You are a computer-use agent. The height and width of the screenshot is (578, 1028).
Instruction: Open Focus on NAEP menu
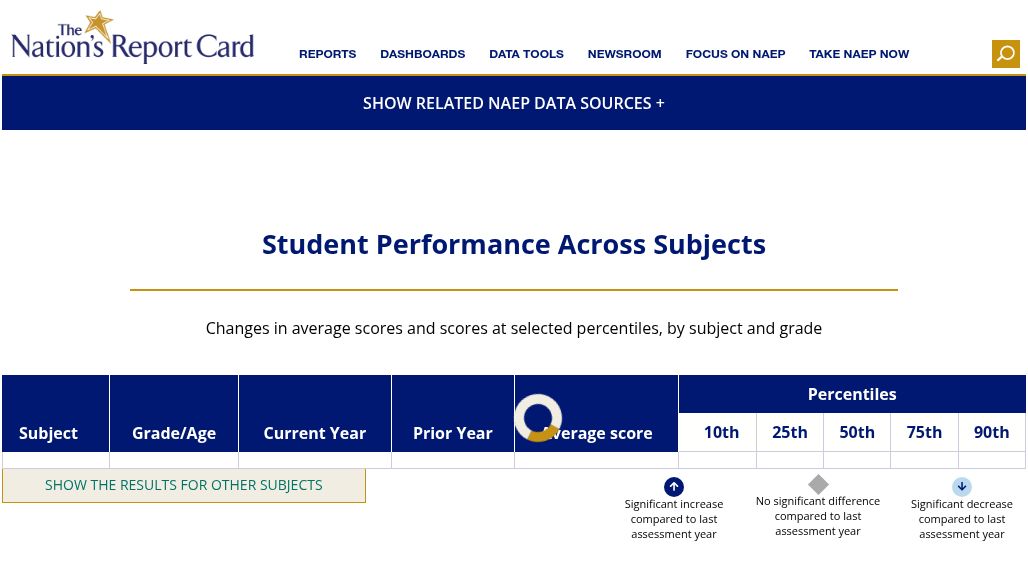click(735, 54)
